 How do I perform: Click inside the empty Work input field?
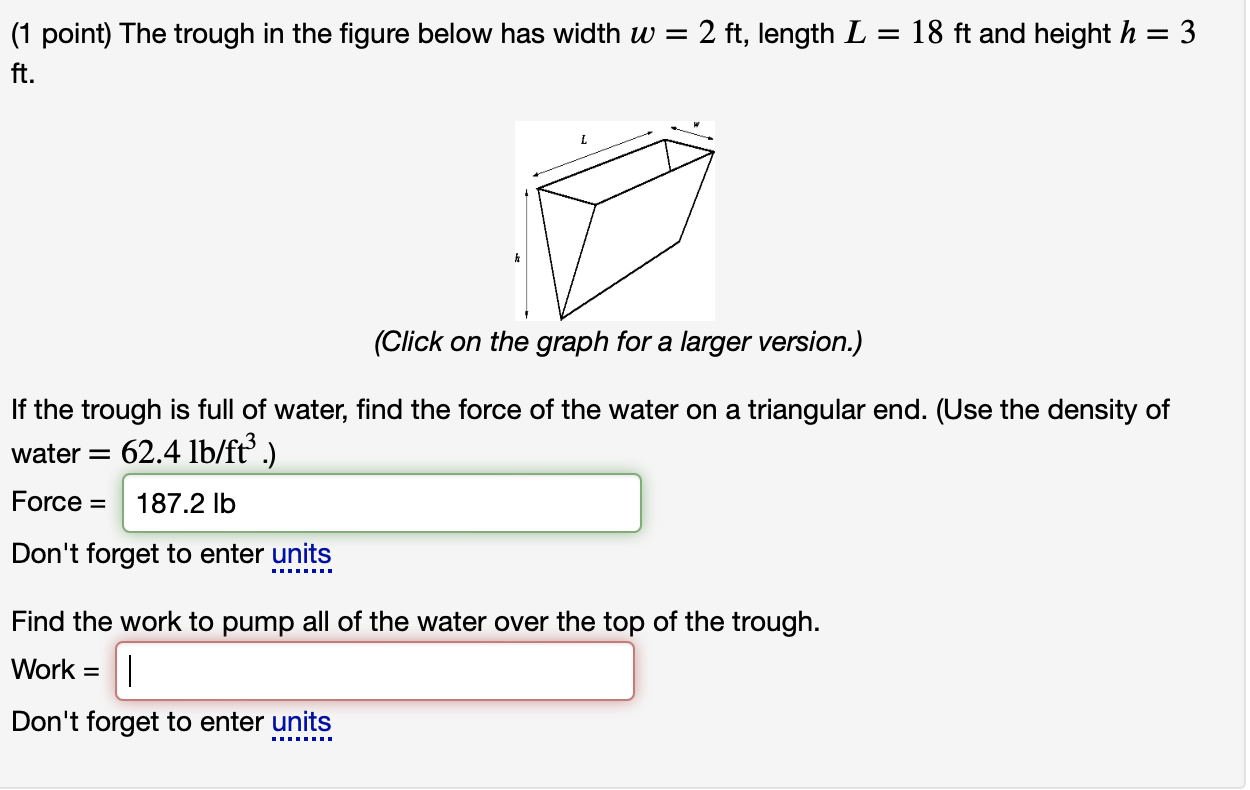click(375, 670)
